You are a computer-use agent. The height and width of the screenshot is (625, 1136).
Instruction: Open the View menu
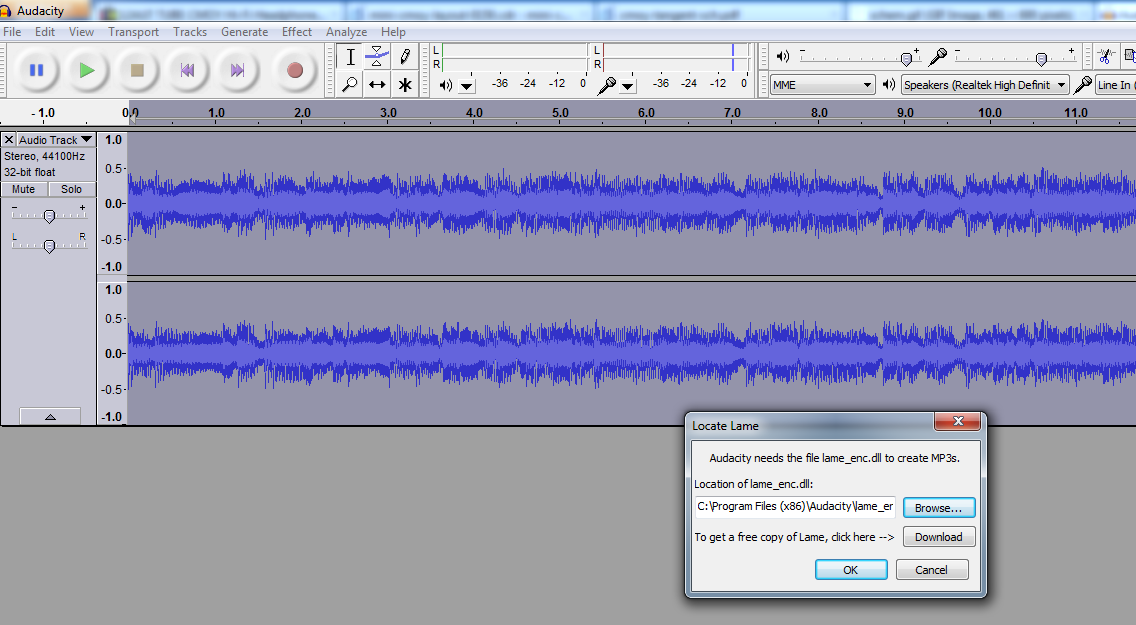(x=81, y=32)
